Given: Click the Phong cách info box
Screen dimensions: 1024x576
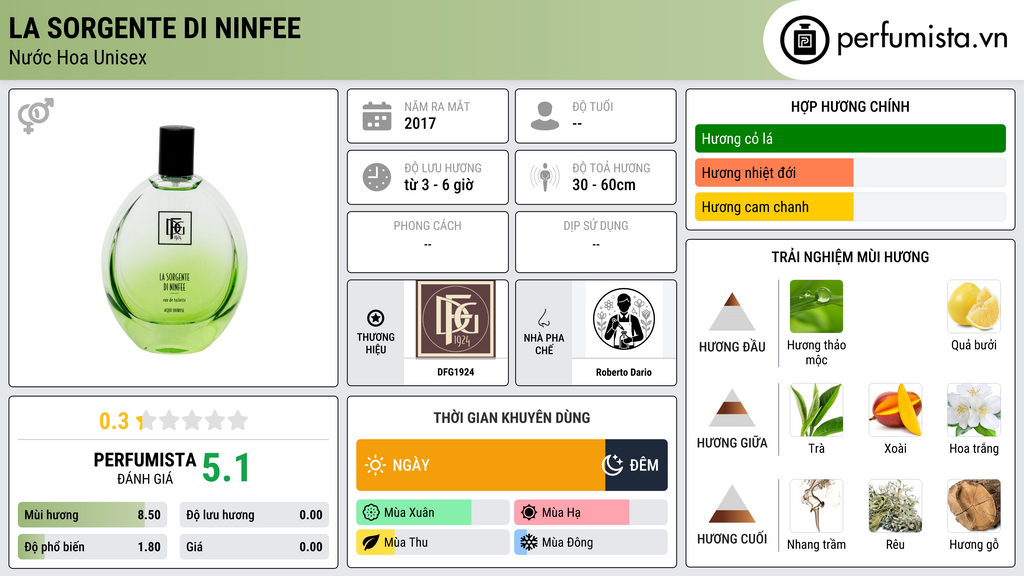Looking at the screenshot, I should tap(428, 242).
